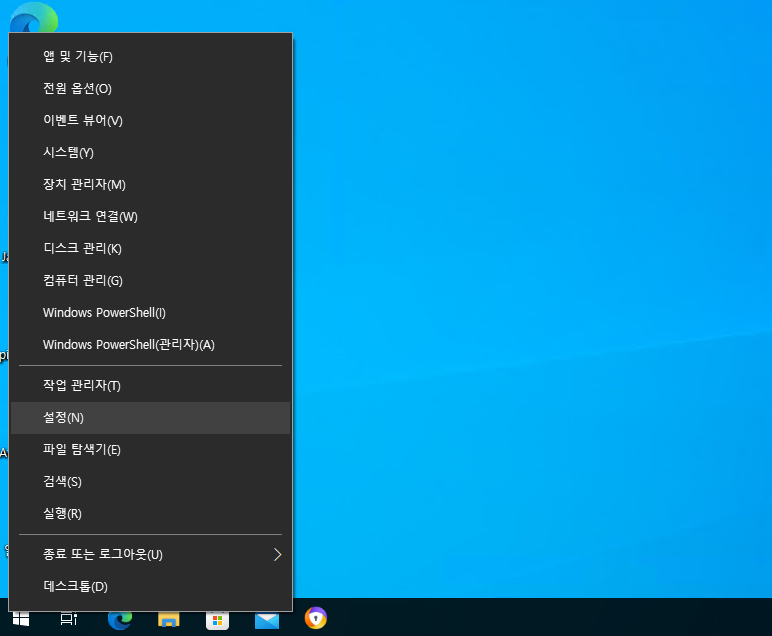Open 설정(N) from the menu
Viewport: 772px width, 636px height.
tap(63, 418)
